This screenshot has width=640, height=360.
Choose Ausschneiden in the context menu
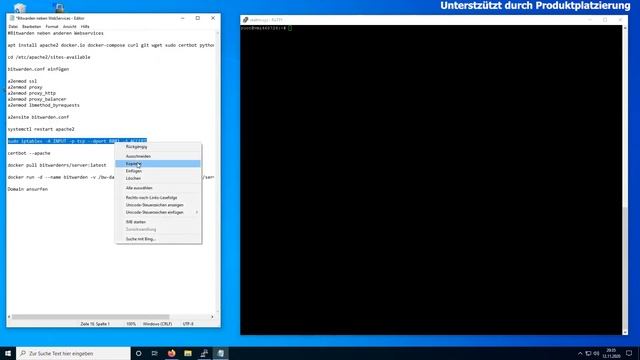coord(158,156)
